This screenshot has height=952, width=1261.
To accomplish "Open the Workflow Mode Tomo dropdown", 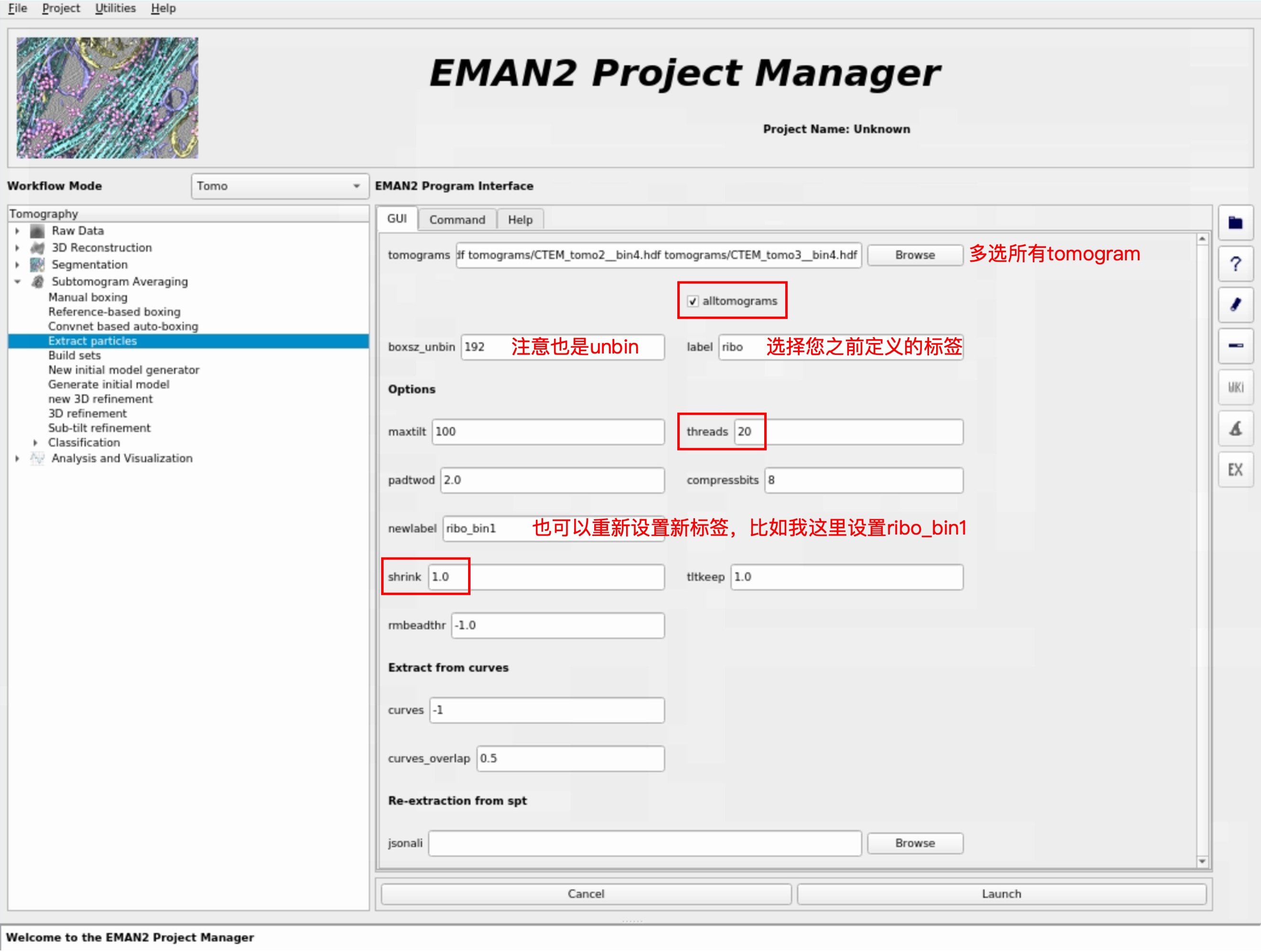I will click(280, 186).
